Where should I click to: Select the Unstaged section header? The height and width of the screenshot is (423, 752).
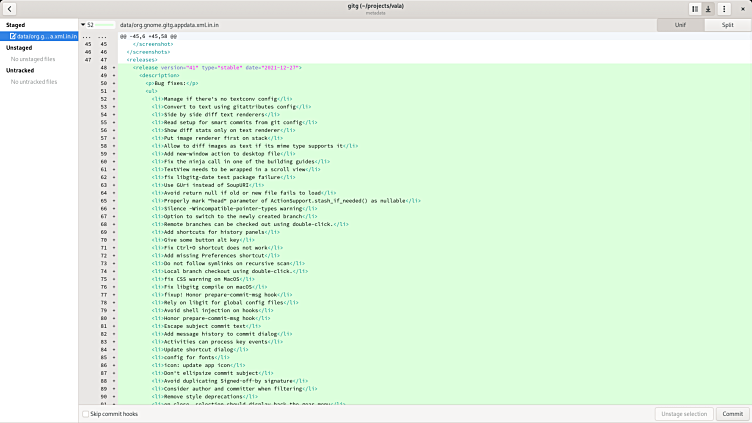(19, 47)
